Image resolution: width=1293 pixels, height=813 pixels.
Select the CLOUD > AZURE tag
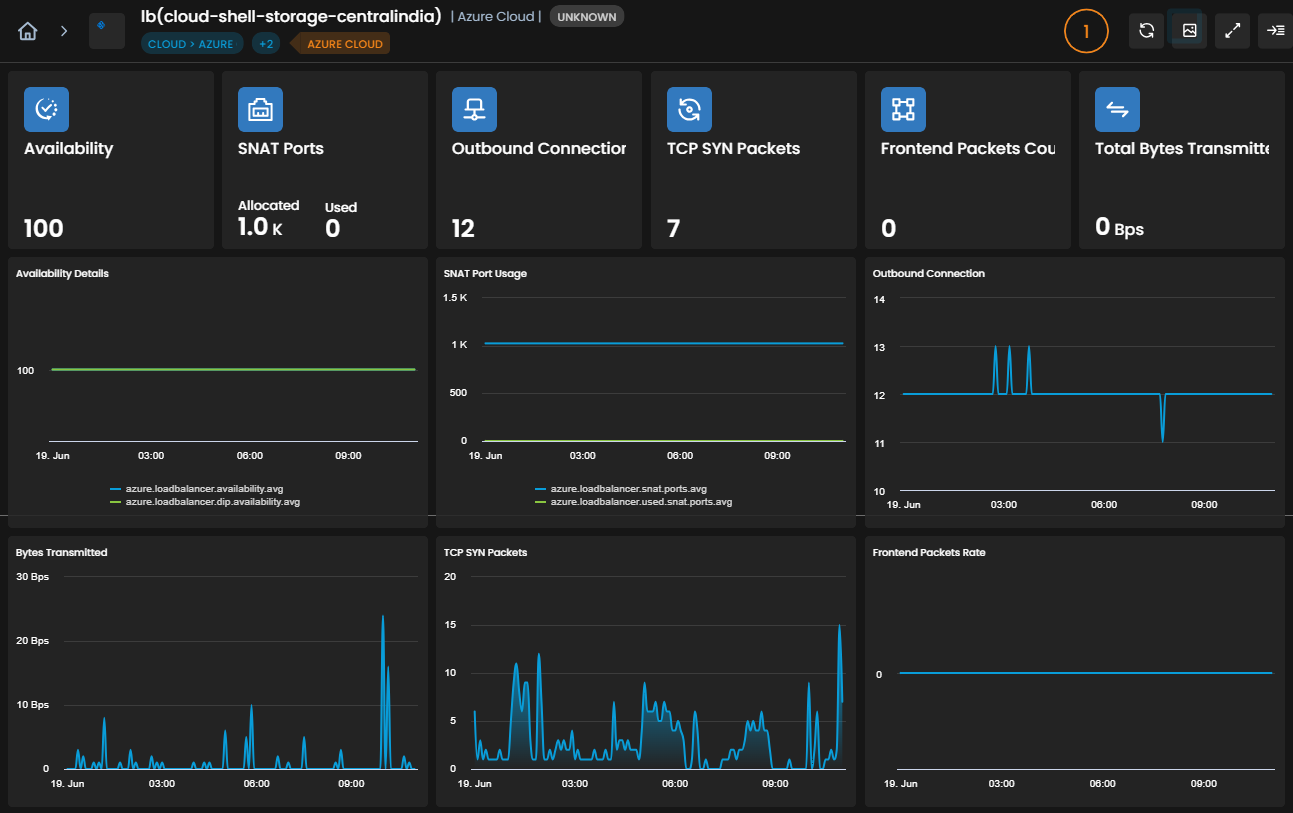tap(190, 44)
